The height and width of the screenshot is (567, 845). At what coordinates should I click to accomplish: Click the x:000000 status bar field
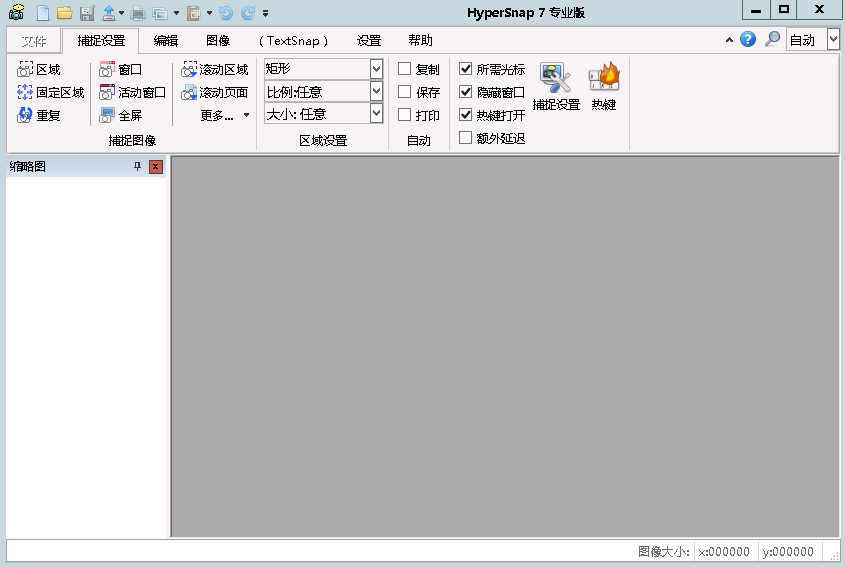[724, 551]
